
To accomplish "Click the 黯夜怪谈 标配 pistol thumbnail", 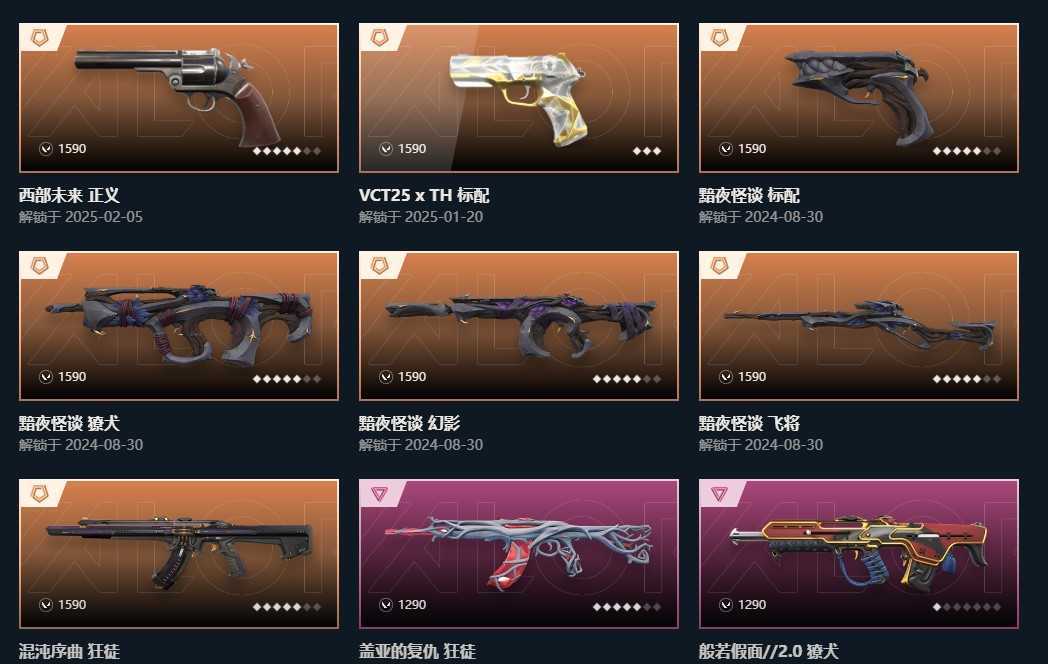I will tap(859, 98).
